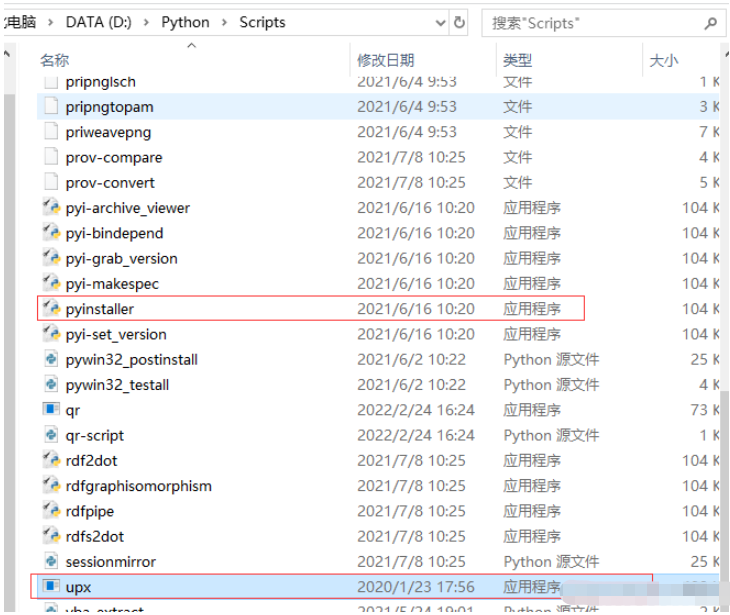Select the prov-convert file name
The width and height of the screenshot is (730, 615).
coord(110,182)
